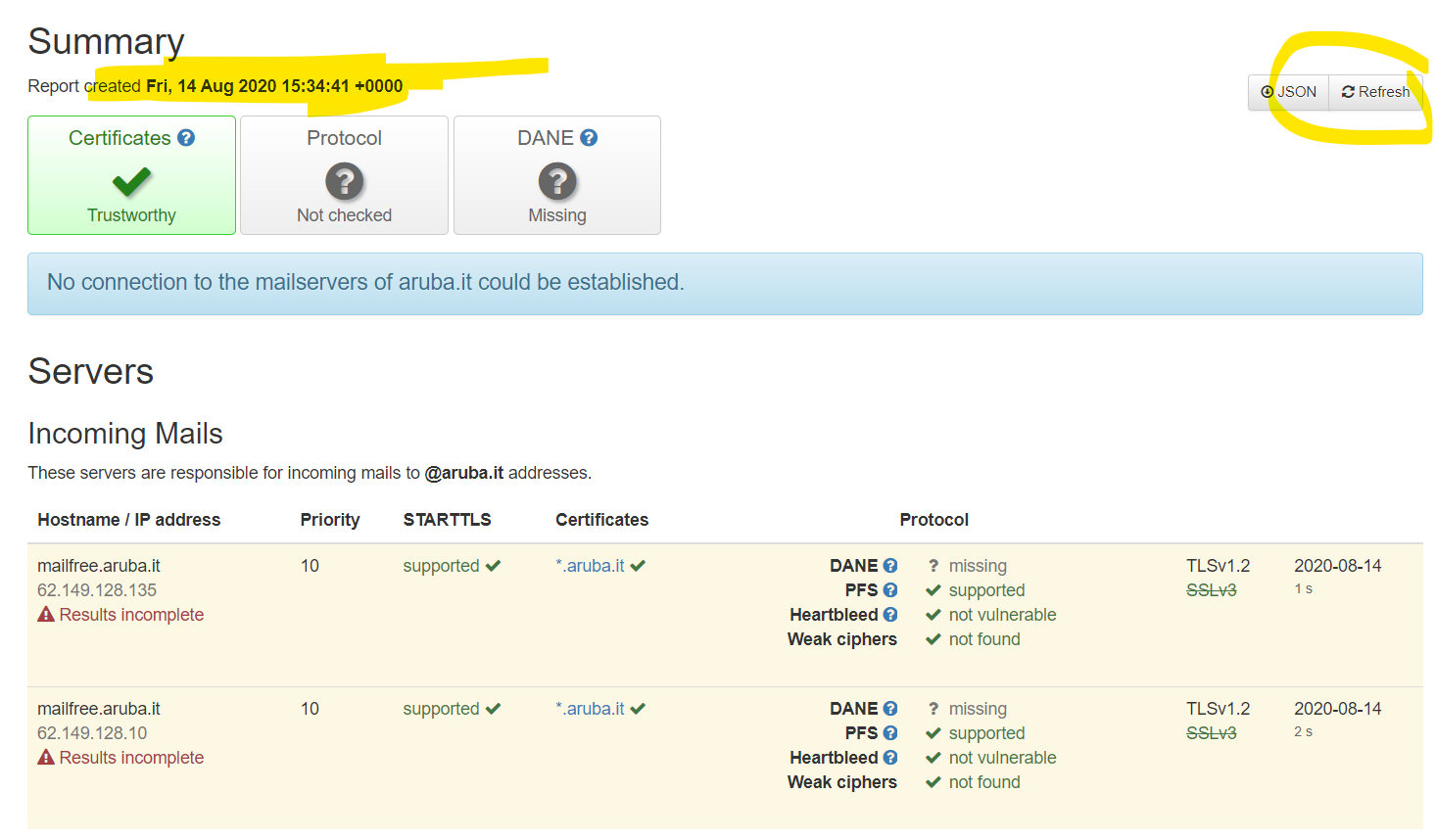Click the Protocol question mark icon
The image size is (1436, 840).
(344, 181)
